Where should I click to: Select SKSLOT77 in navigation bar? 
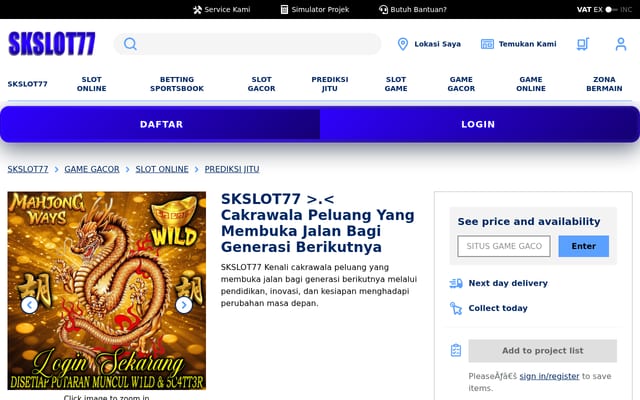[x=27, y=84]
